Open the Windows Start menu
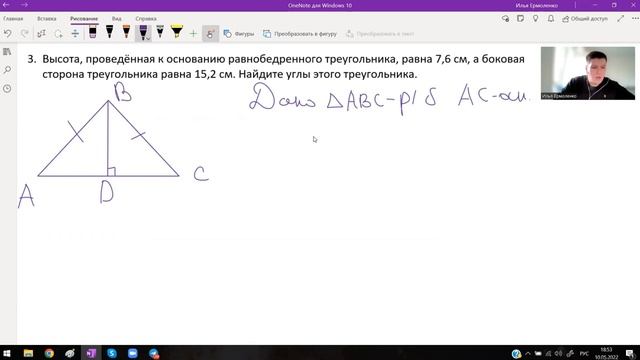 point(7,353)
